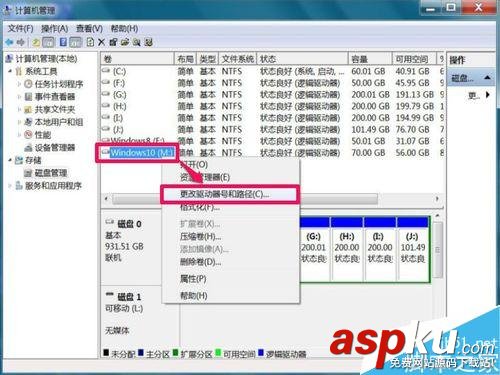Click the X delete icon in the toolbar
Screen dimensions: 500x375
pyautogui.click(x=102, y=42)
